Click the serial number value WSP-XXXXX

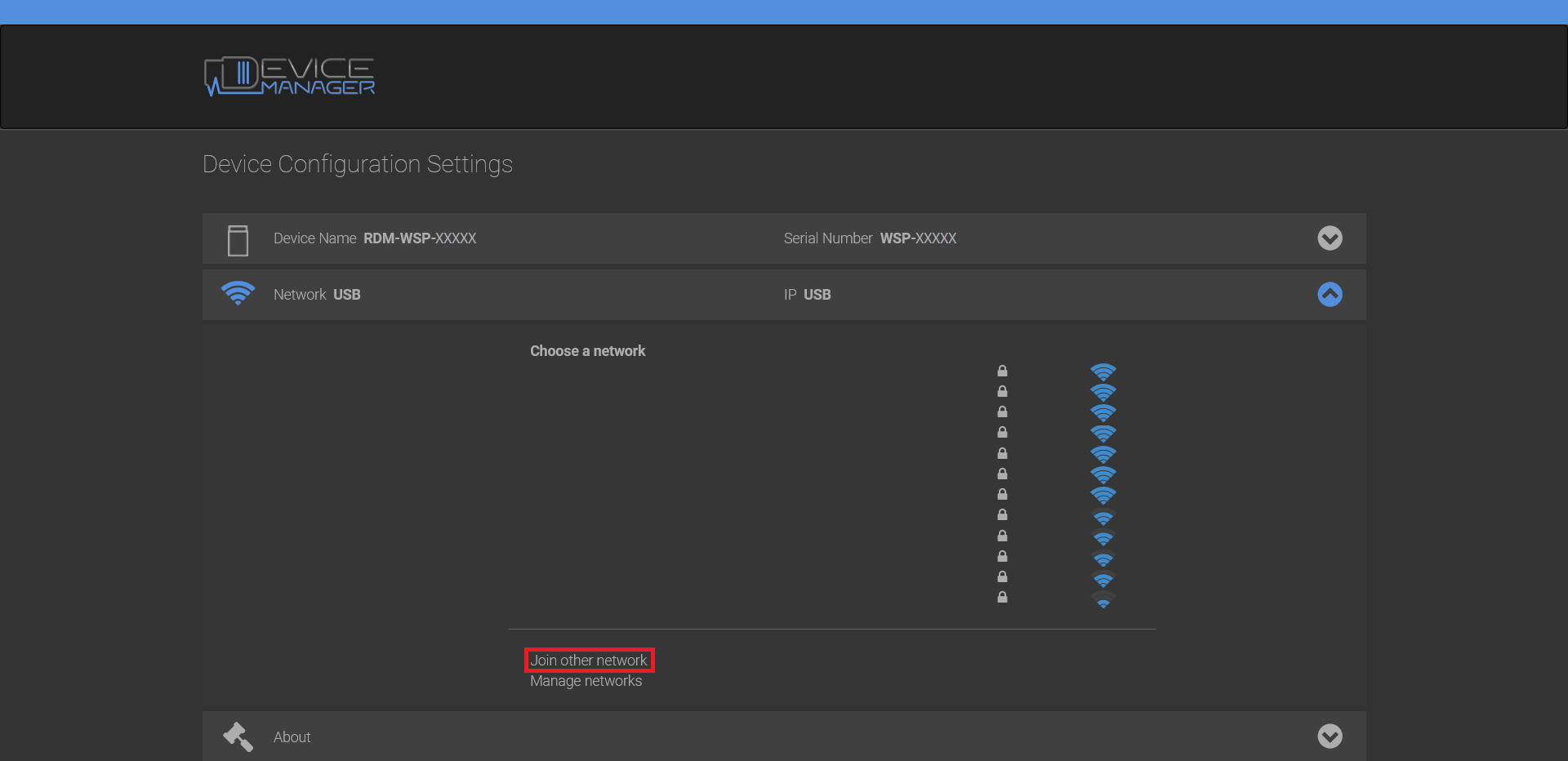(918, 238)
